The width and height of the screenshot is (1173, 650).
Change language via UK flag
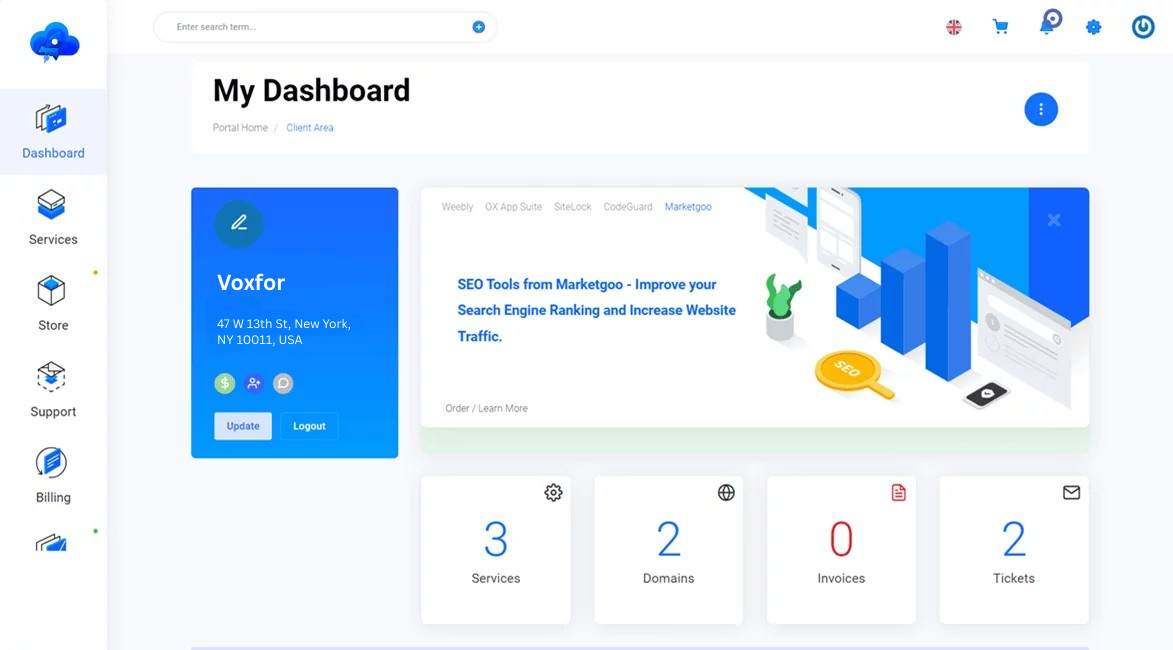(954, 28)
